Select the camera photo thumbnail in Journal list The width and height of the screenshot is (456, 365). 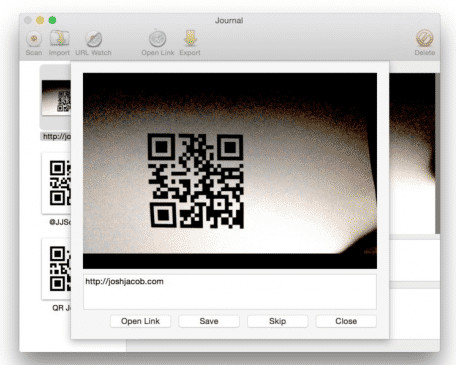tap(56, 98)
